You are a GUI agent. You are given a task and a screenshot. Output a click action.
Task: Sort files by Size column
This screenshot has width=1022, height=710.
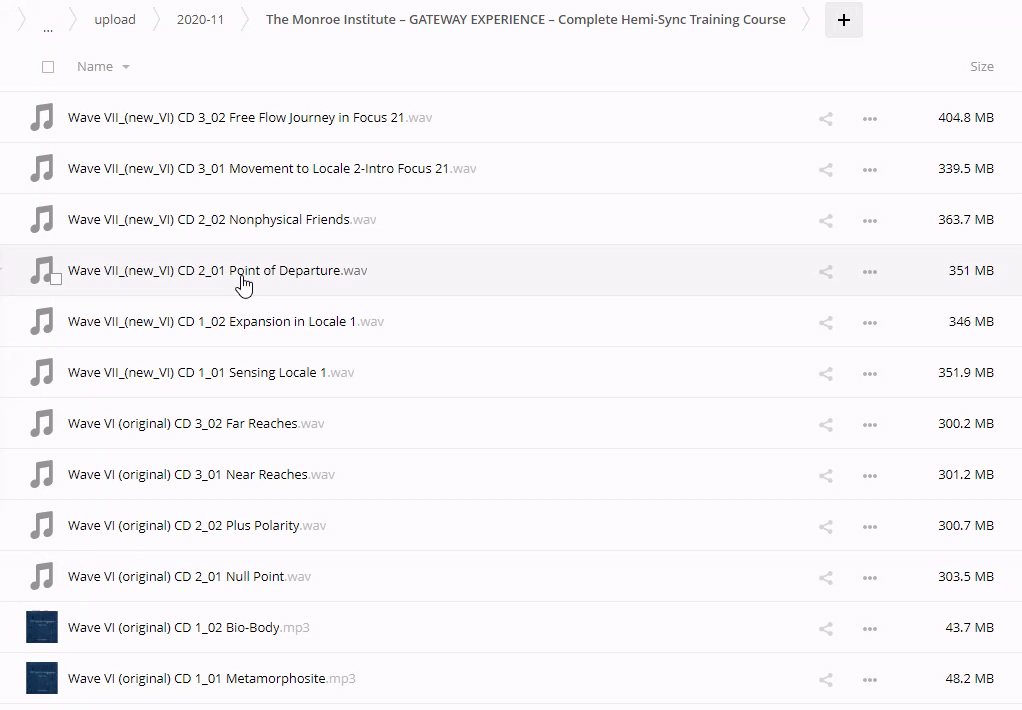981,67
